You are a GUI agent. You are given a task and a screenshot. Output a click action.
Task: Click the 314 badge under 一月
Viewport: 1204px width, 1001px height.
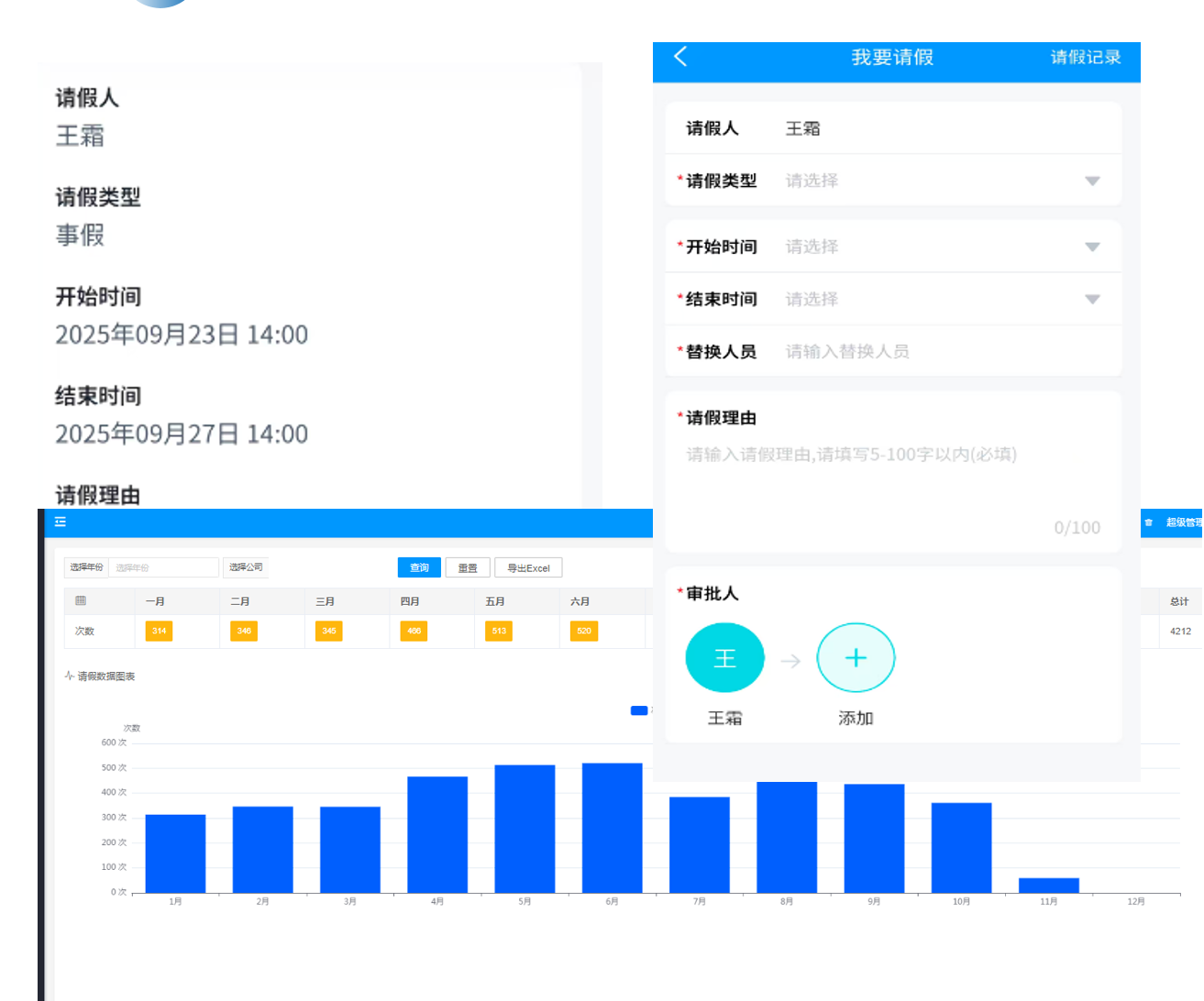tap(159, 631)
